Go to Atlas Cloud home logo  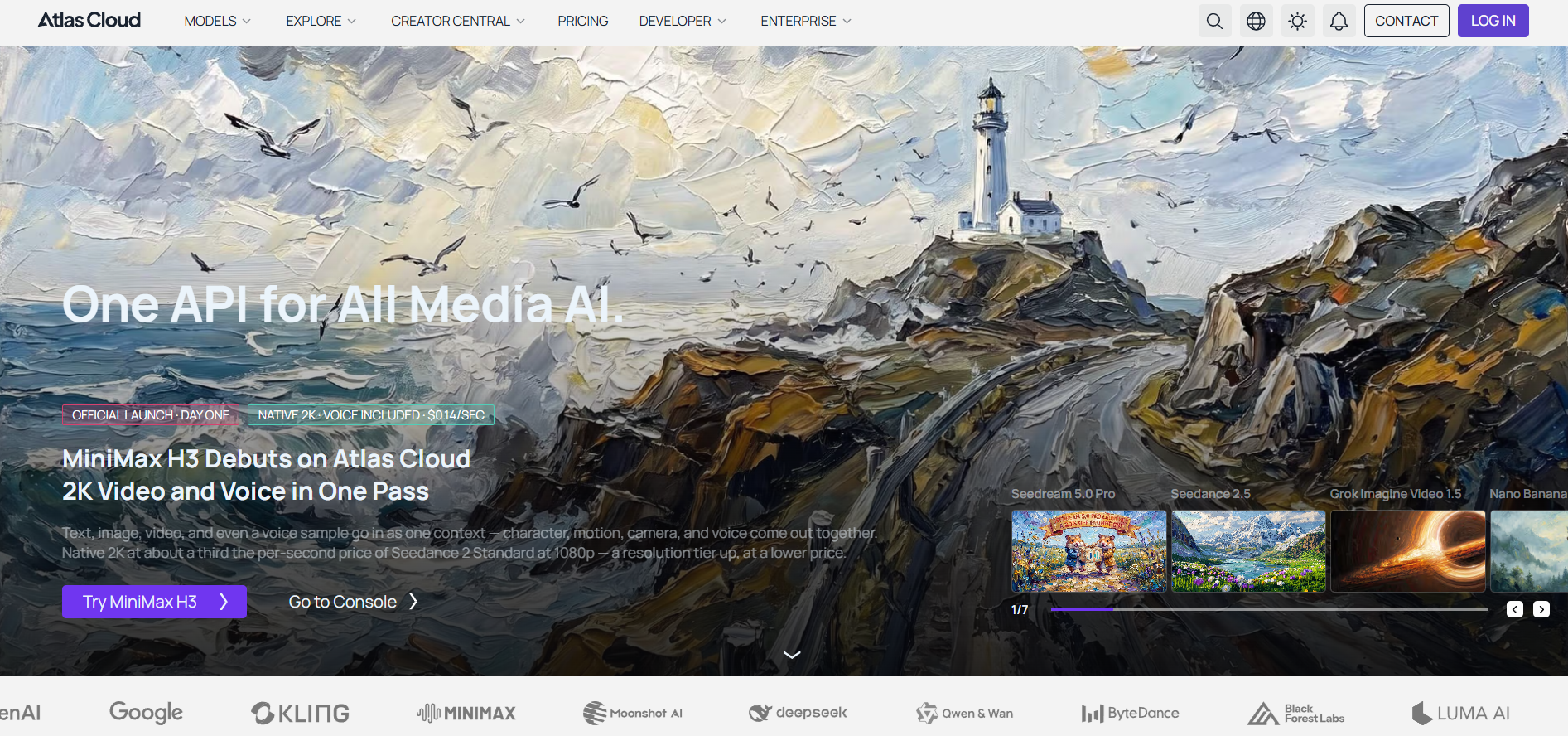pyautogui.click(x=89, y=20)
